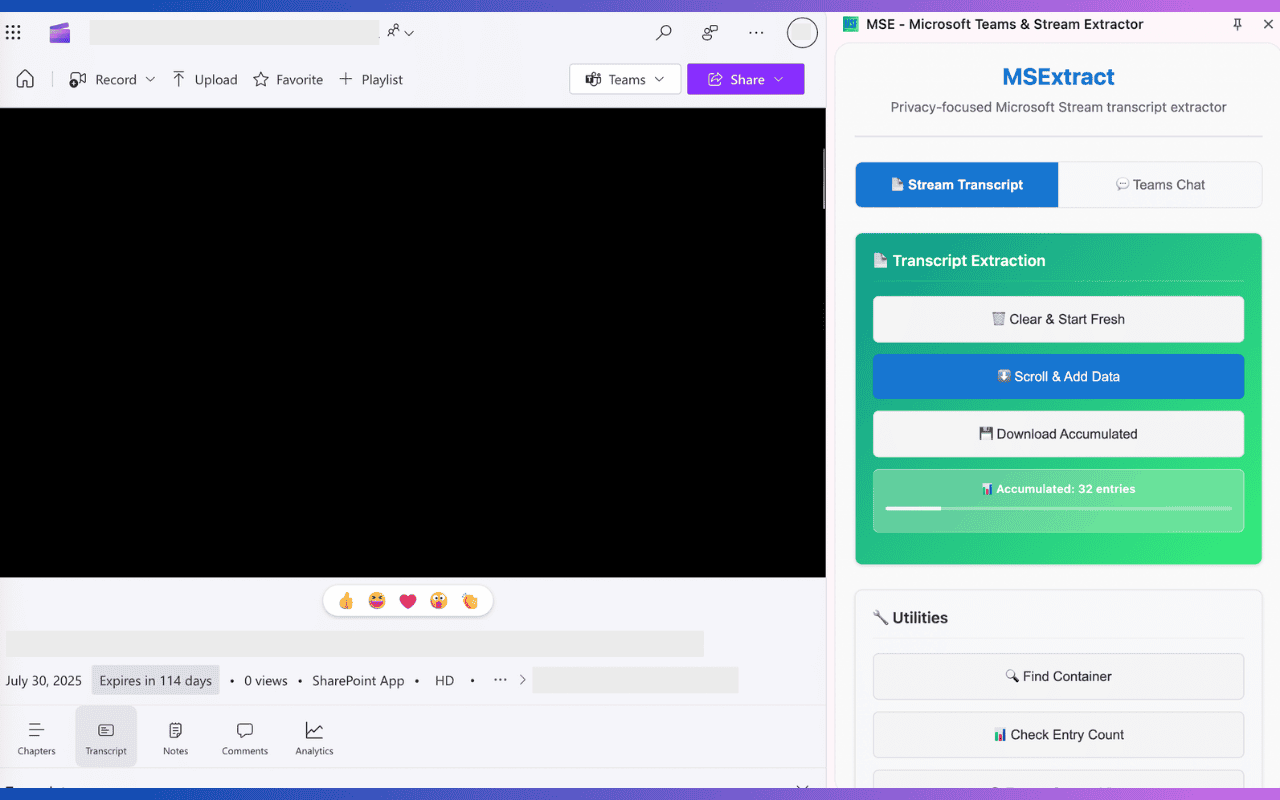This screenshot has height=800, width=1280.
Task: Open the more options ellipsis under the video
Action: [500, 679]
